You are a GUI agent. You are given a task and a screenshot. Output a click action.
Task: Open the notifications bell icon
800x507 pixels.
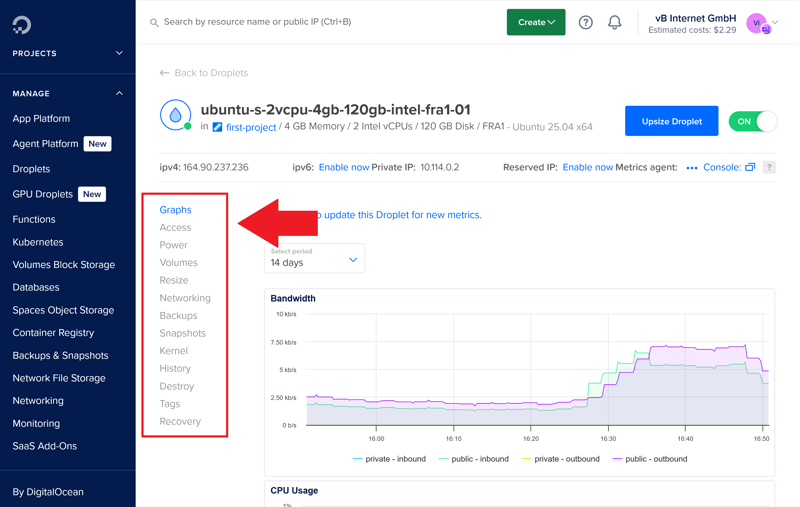point(615,22)
